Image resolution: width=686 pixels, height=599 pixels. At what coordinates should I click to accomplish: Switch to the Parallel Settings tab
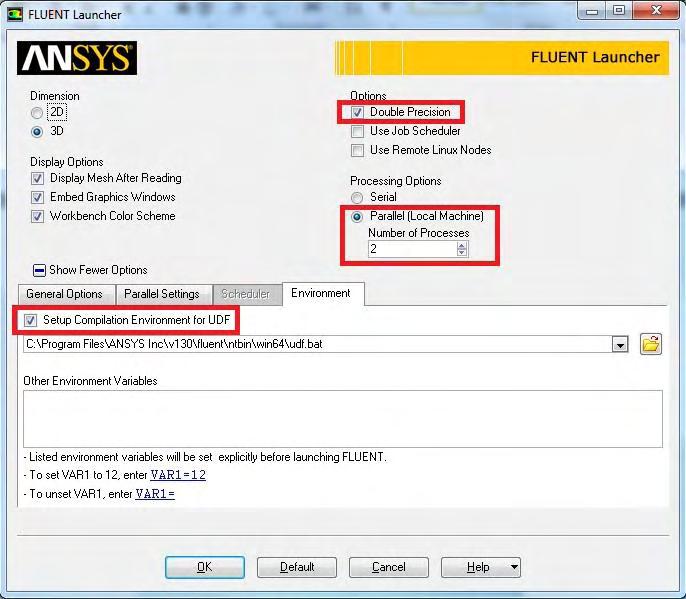pyautogui.click(x=162, y=294)
